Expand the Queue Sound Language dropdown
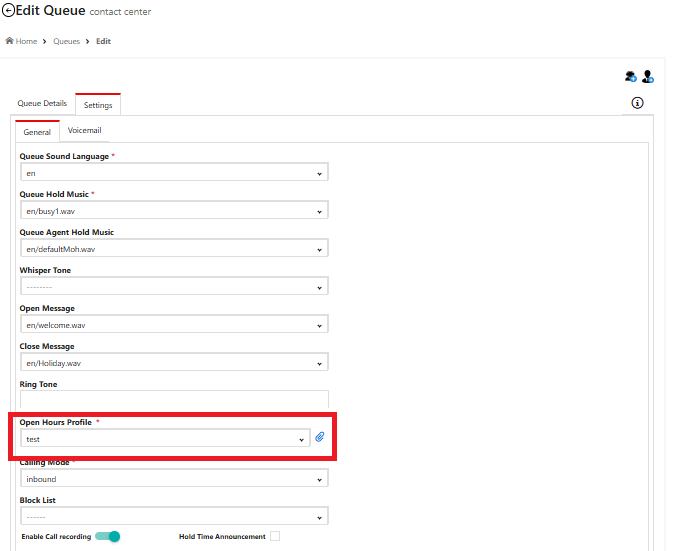The width and height of the screenshot is (674, 551). (174, 172)
